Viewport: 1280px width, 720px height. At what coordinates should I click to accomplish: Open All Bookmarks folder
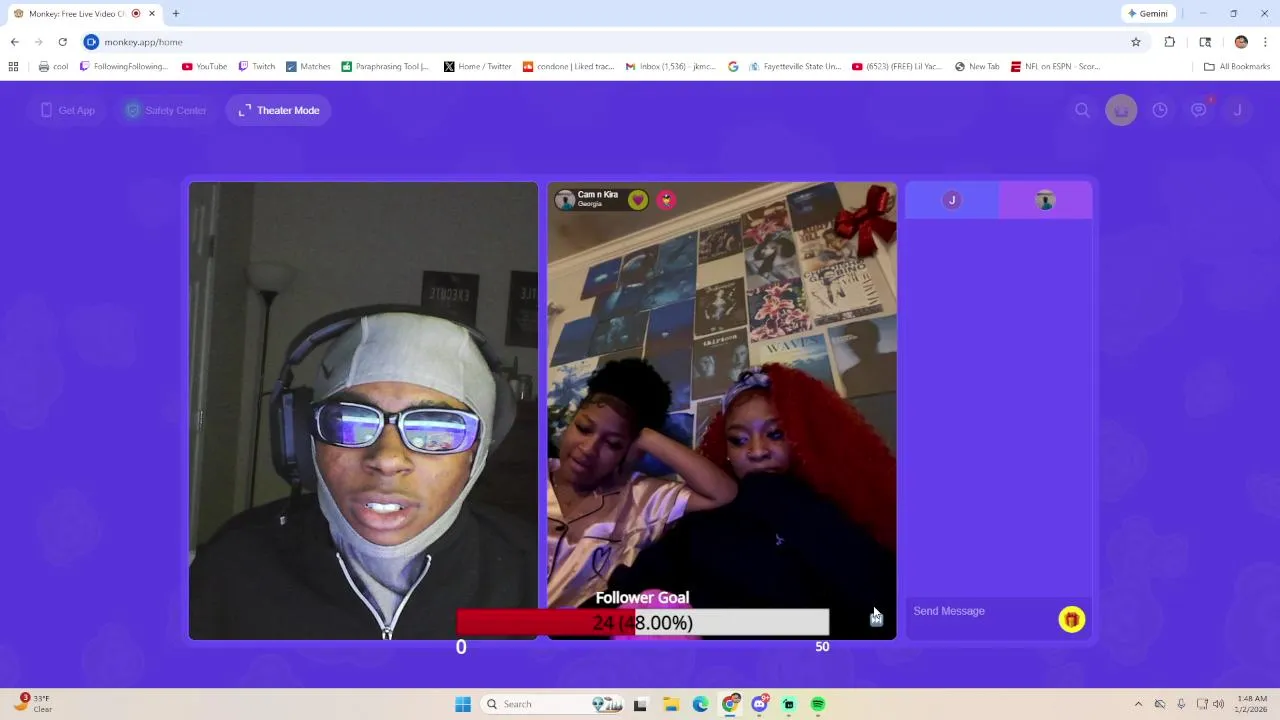(1237, 67)
